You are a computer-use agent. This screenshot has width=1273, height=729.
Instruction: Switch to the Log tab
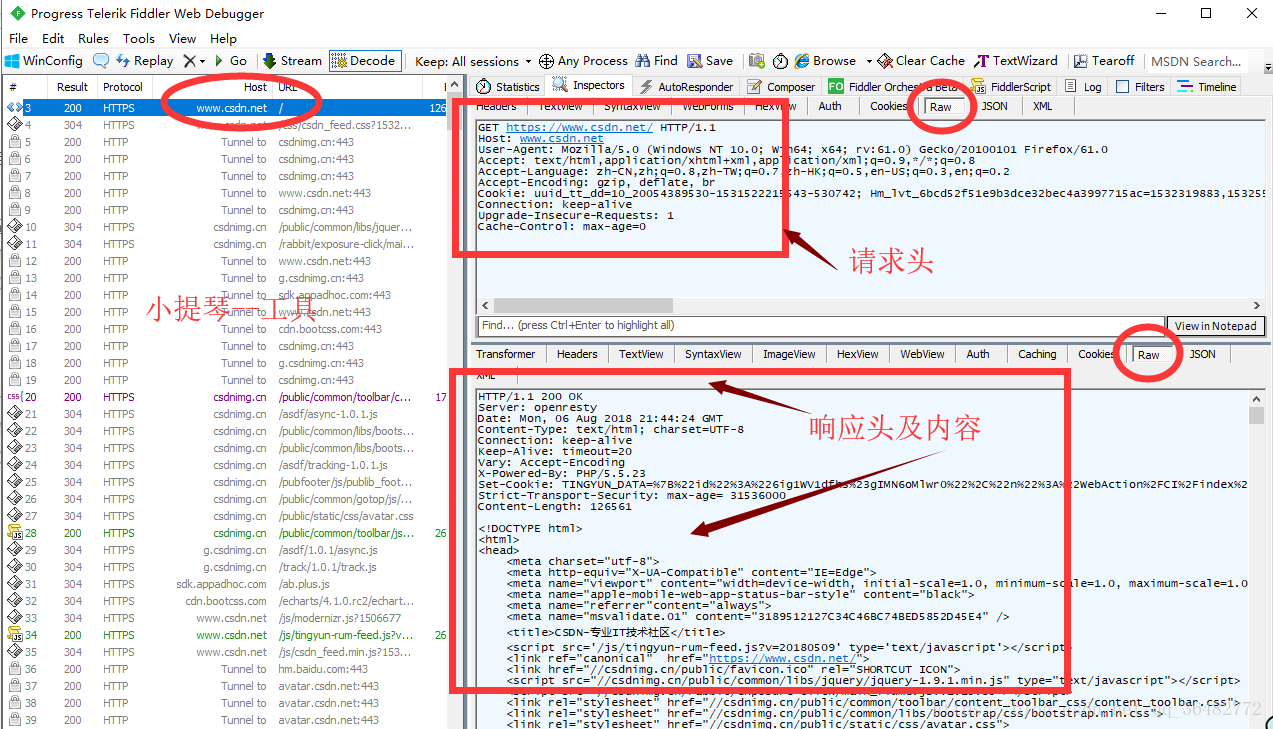click(1083, 87)
